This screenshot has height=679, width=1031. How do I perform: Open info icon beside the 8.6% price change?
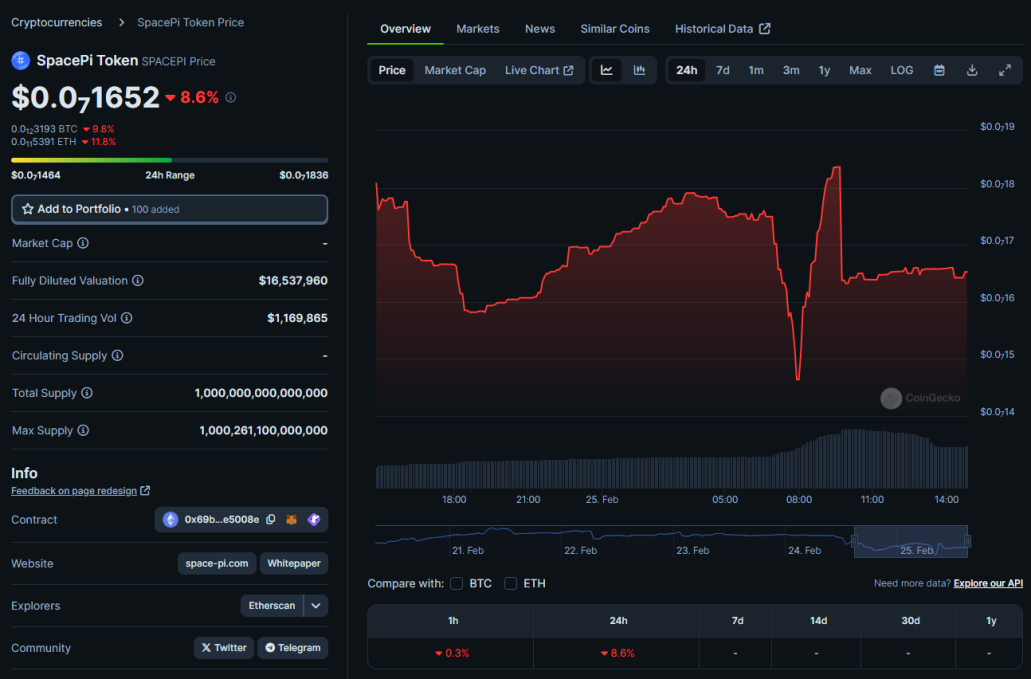[x=231, y=97]
